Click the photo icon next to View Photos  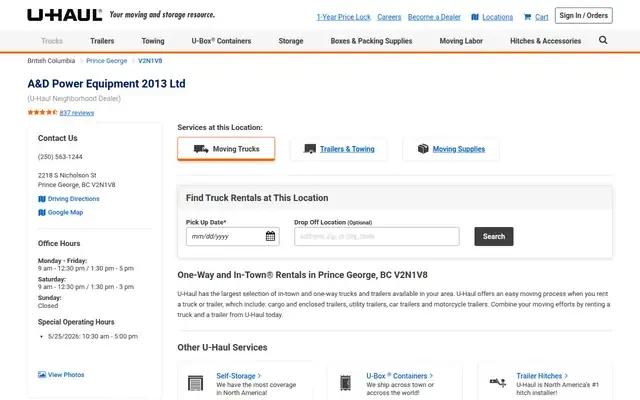pyautogui.click(x=42, y=375)
